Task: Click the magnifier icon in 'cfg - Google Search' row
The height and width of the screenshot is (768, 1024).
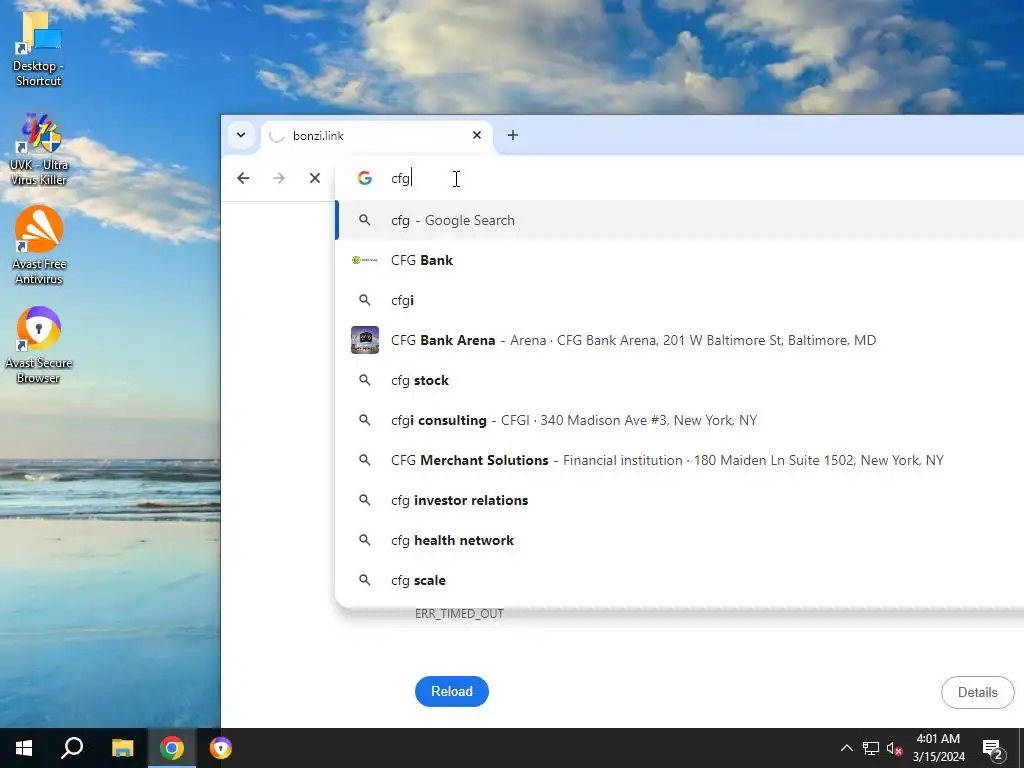Action: click(364, 220)
